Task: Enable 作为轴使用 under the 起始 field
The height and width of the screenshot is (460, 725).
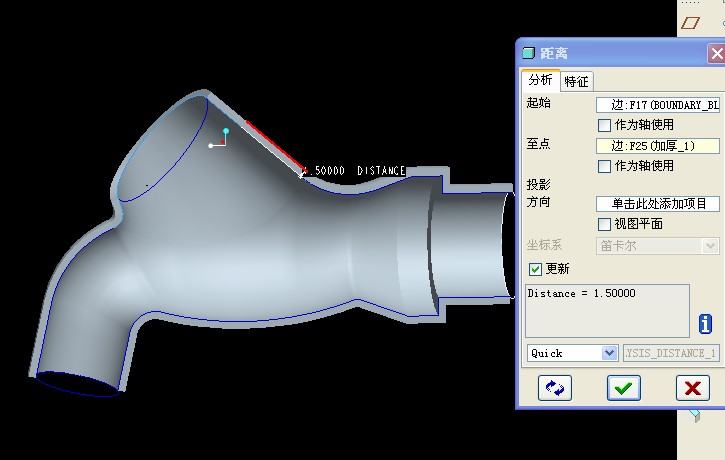Action: tap(604, 125)
